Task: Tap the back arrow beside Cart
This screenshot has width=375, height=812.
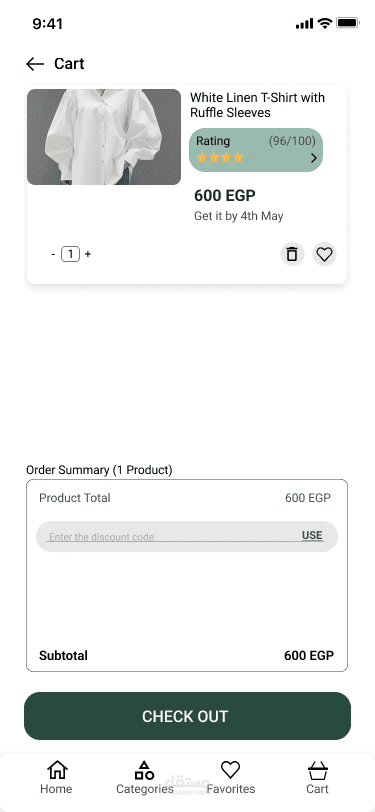Action: click(x=35, y=64)
